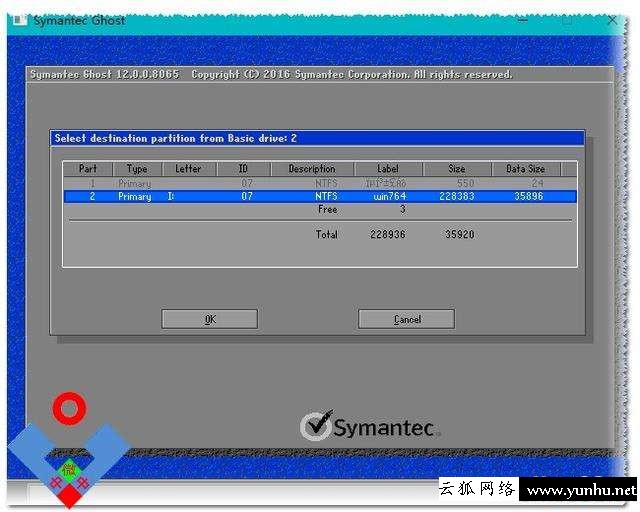Click the total data size 35920

pos(460,234)
